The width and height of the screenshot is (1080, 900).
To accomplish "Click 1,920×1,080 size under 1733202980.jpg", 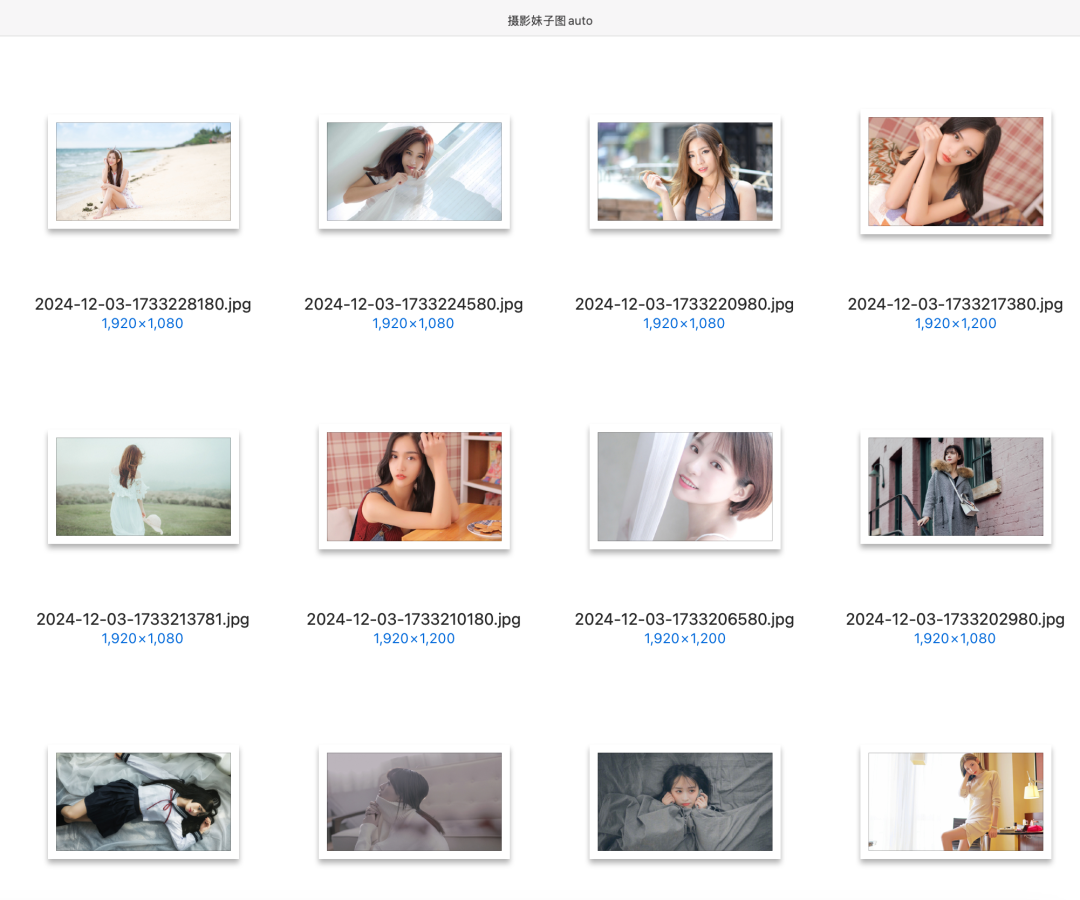I will click(955, 638).
